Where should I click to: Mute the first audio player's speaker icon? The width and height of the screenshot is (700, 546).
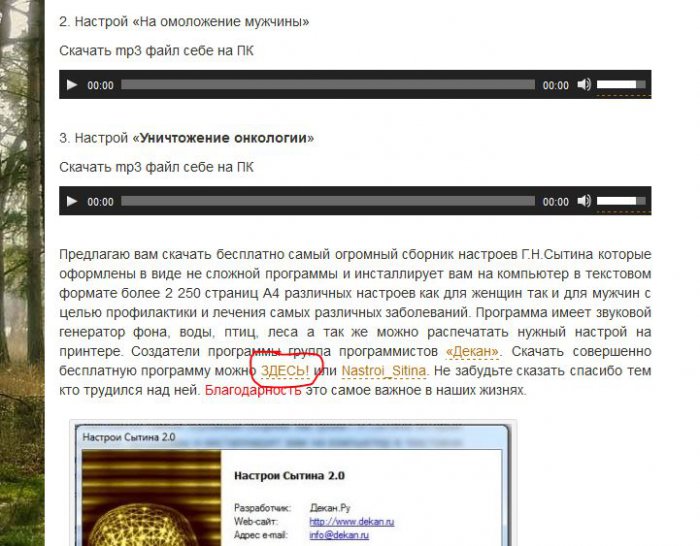[x=584, y=85]
